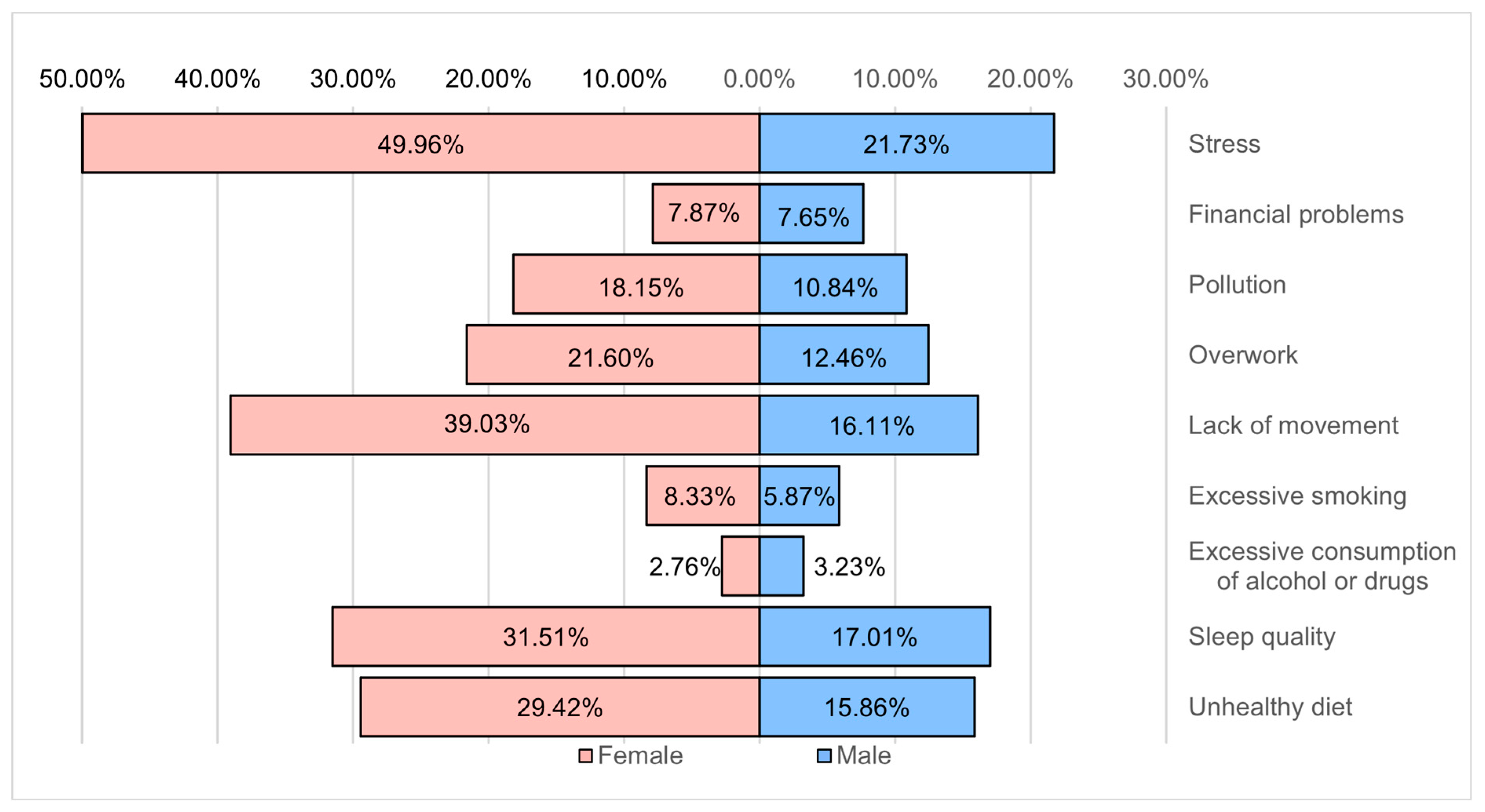
Task: Click the Stress category label
Action: pyautogui.click(x=1224, y=144)
